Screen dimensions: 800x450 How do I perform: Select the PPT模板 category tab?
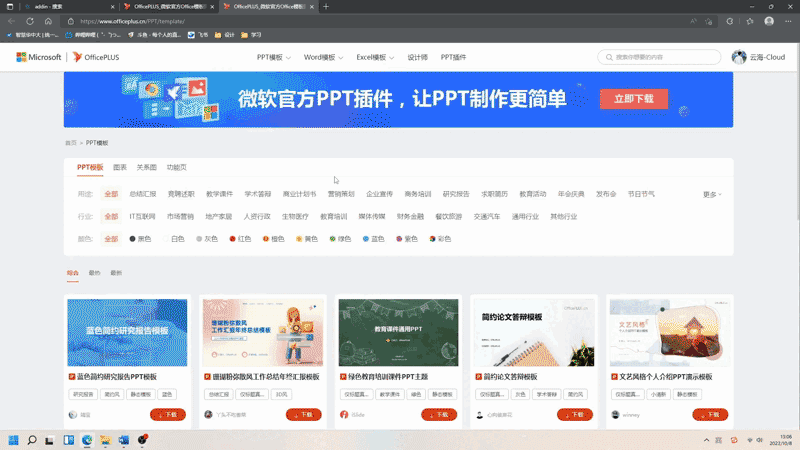[x=90, y=167]
